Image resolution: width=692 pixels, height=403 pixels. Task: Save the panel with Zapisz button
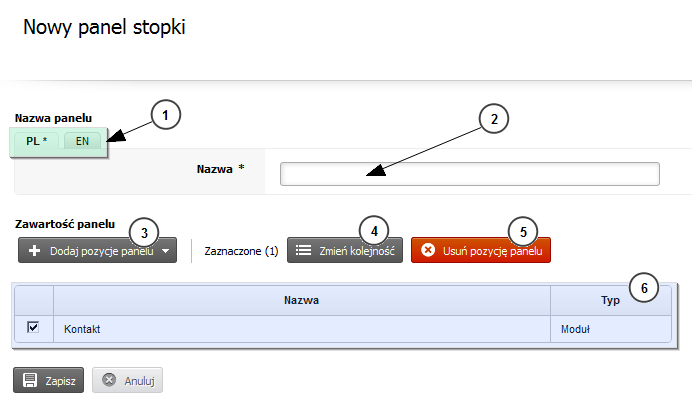tap(49, 380)
